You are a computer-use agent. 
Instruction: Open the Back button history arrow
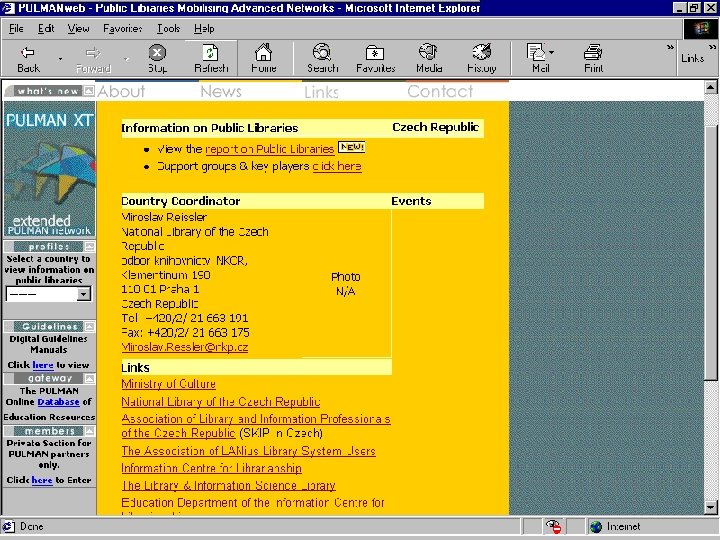pyautogui.click(x=60, y=59)
